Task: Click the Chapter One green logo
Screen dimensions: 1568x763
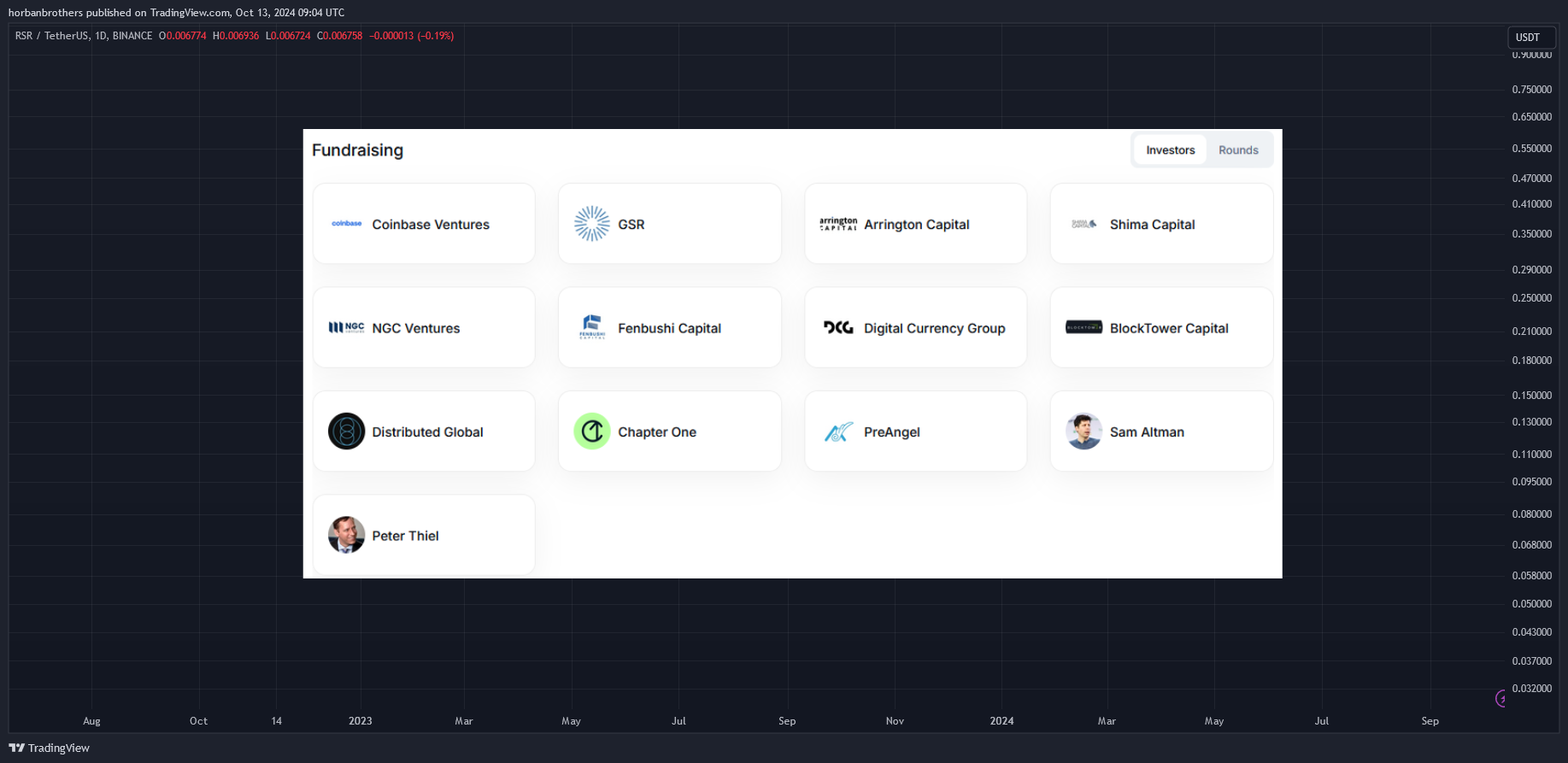Action: [x=591, y=431]
